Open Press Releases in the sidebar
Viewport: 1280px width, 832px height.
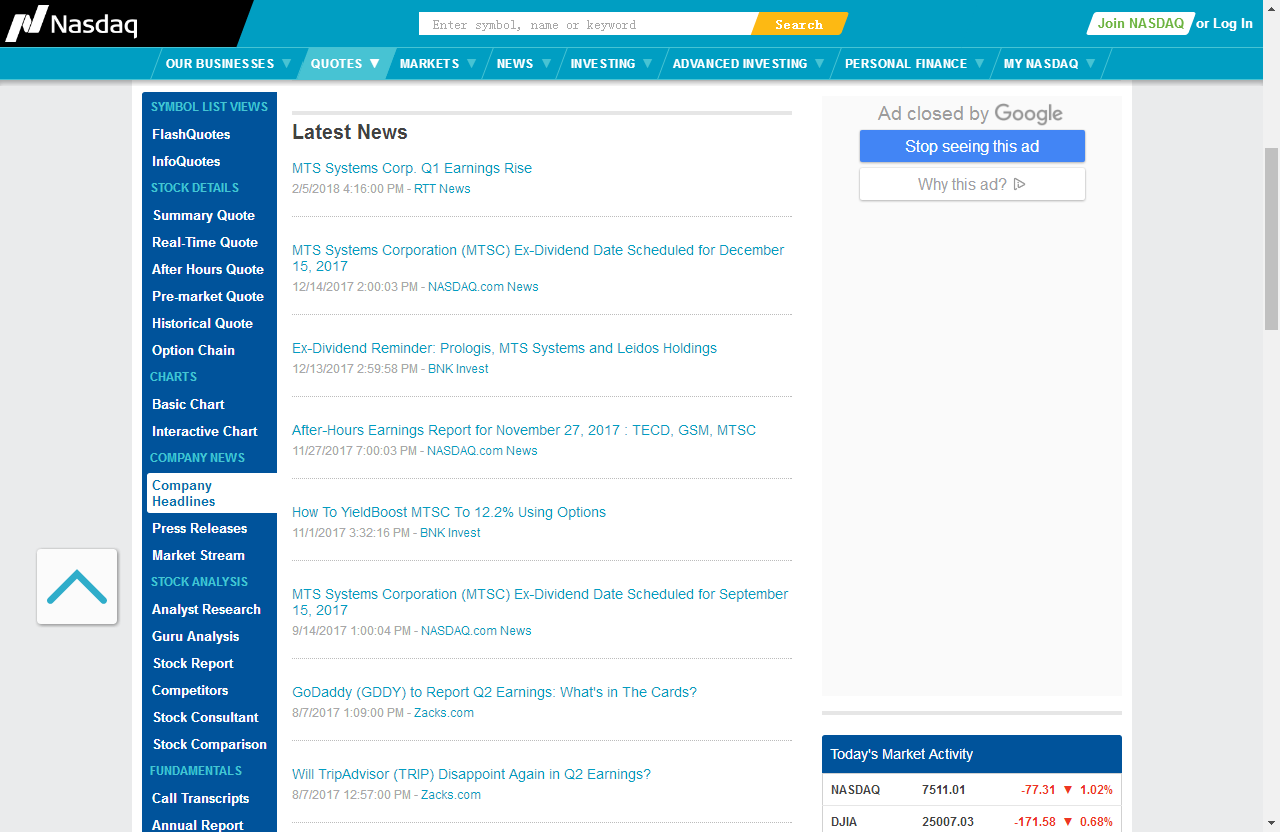[x=199, y=528]
